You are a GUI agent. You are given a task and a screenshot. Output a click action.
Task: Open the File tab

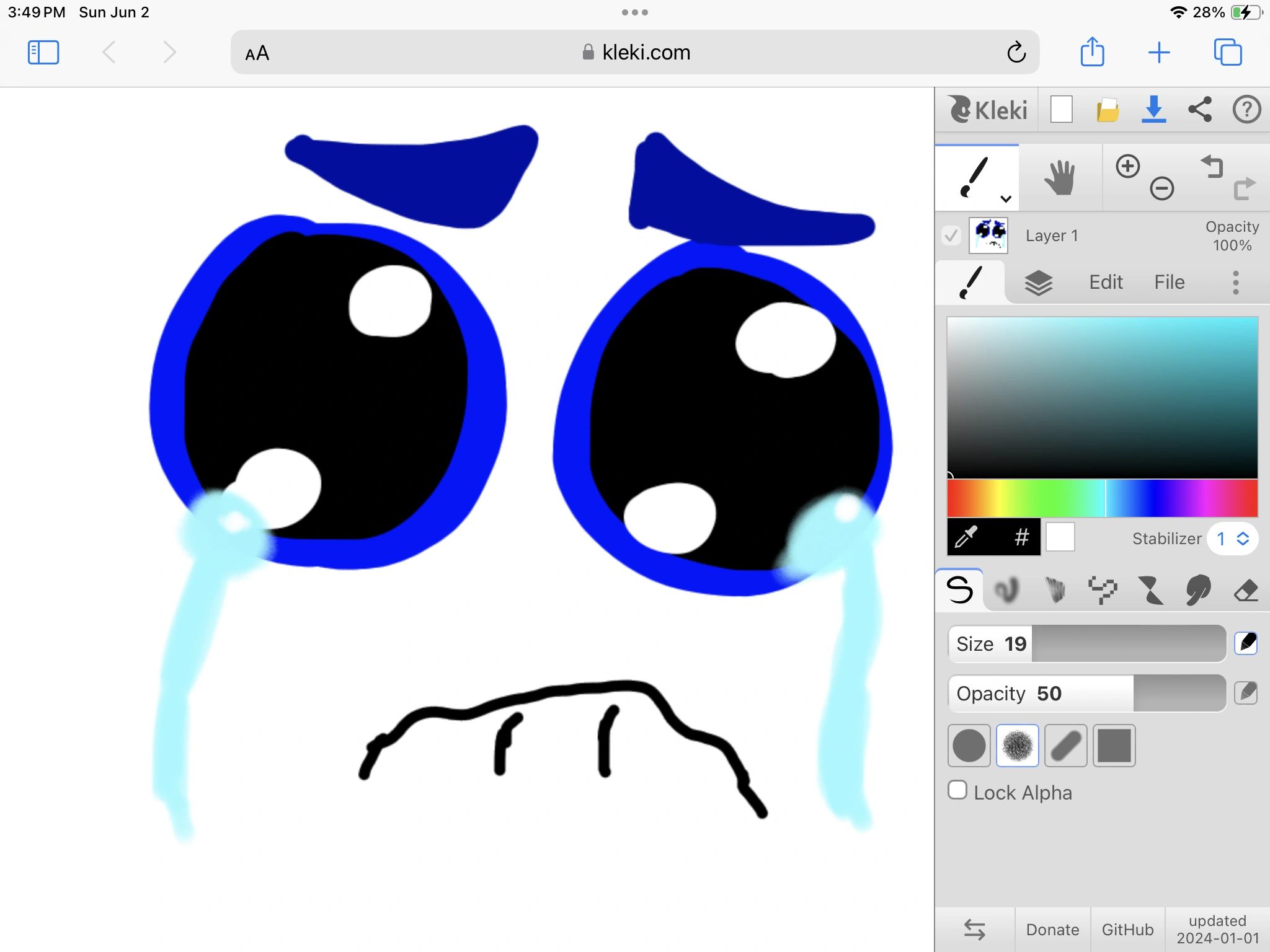click(x=1169, y=283)
